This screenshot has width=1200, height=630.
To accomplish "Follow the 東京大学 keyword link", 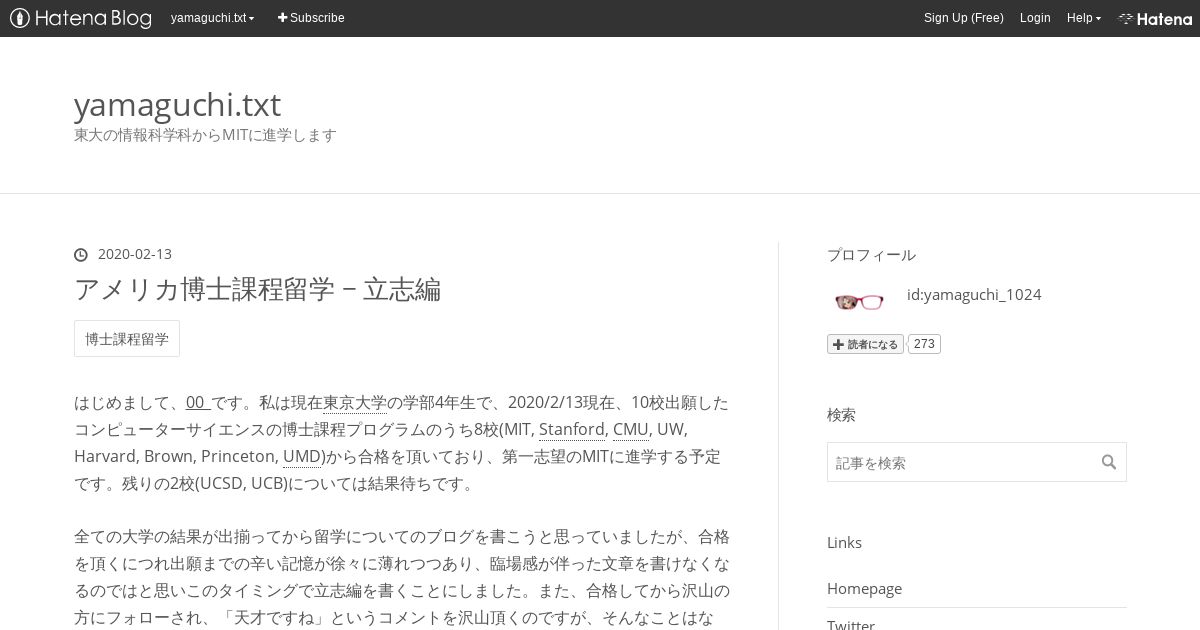I will tap(354, 403).
